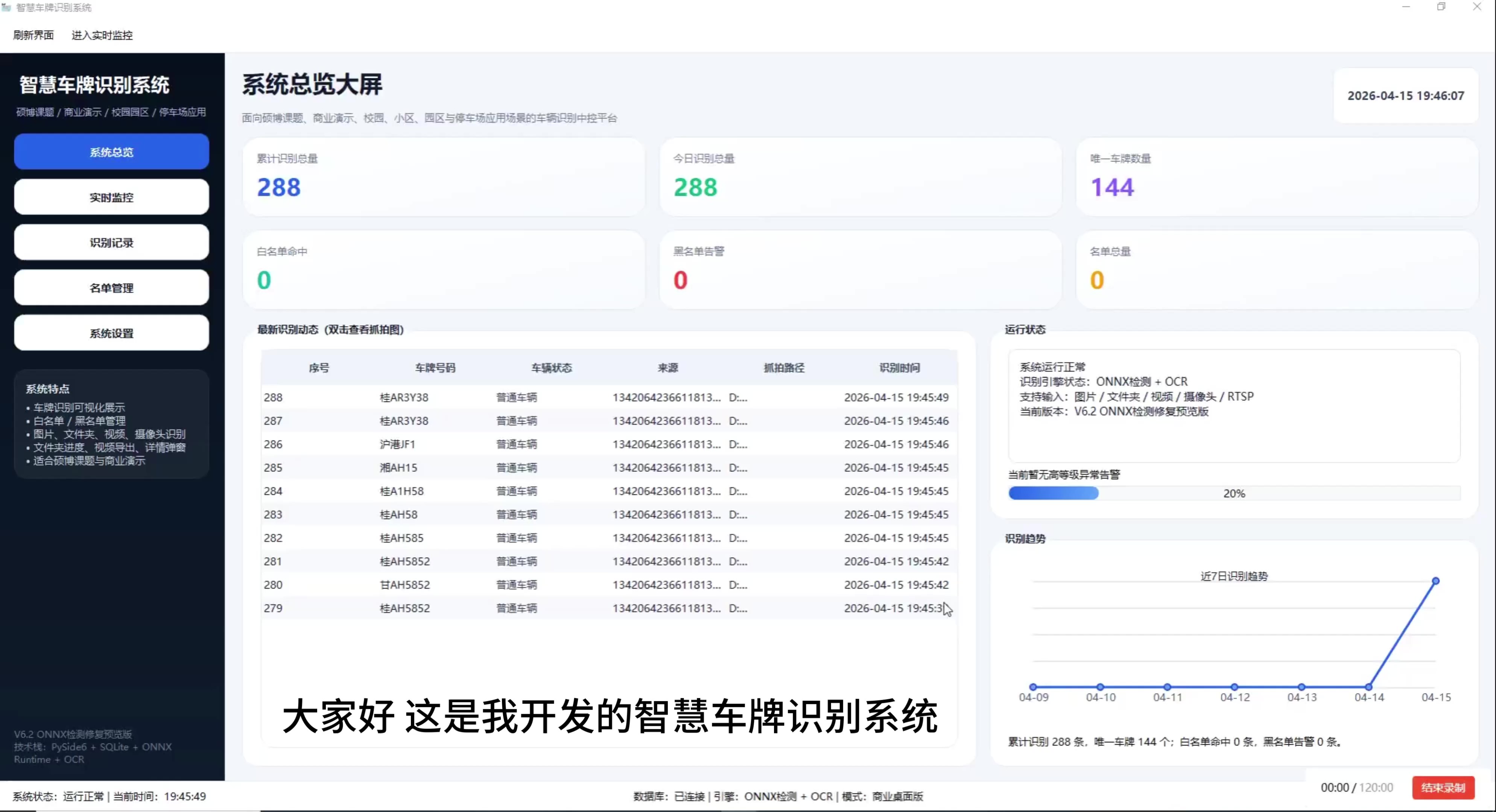This screenshot has width=1496, height=812.
Task: Sort by the 车牌号码 column header
Action: pyautogui.click(x=435, y=368)
